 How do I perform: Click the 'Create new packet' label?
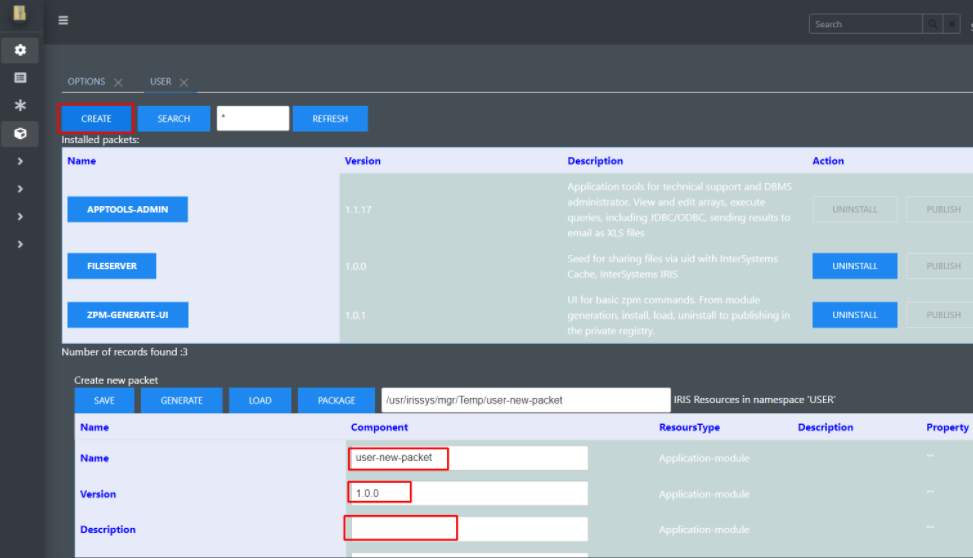click(116, 380)
